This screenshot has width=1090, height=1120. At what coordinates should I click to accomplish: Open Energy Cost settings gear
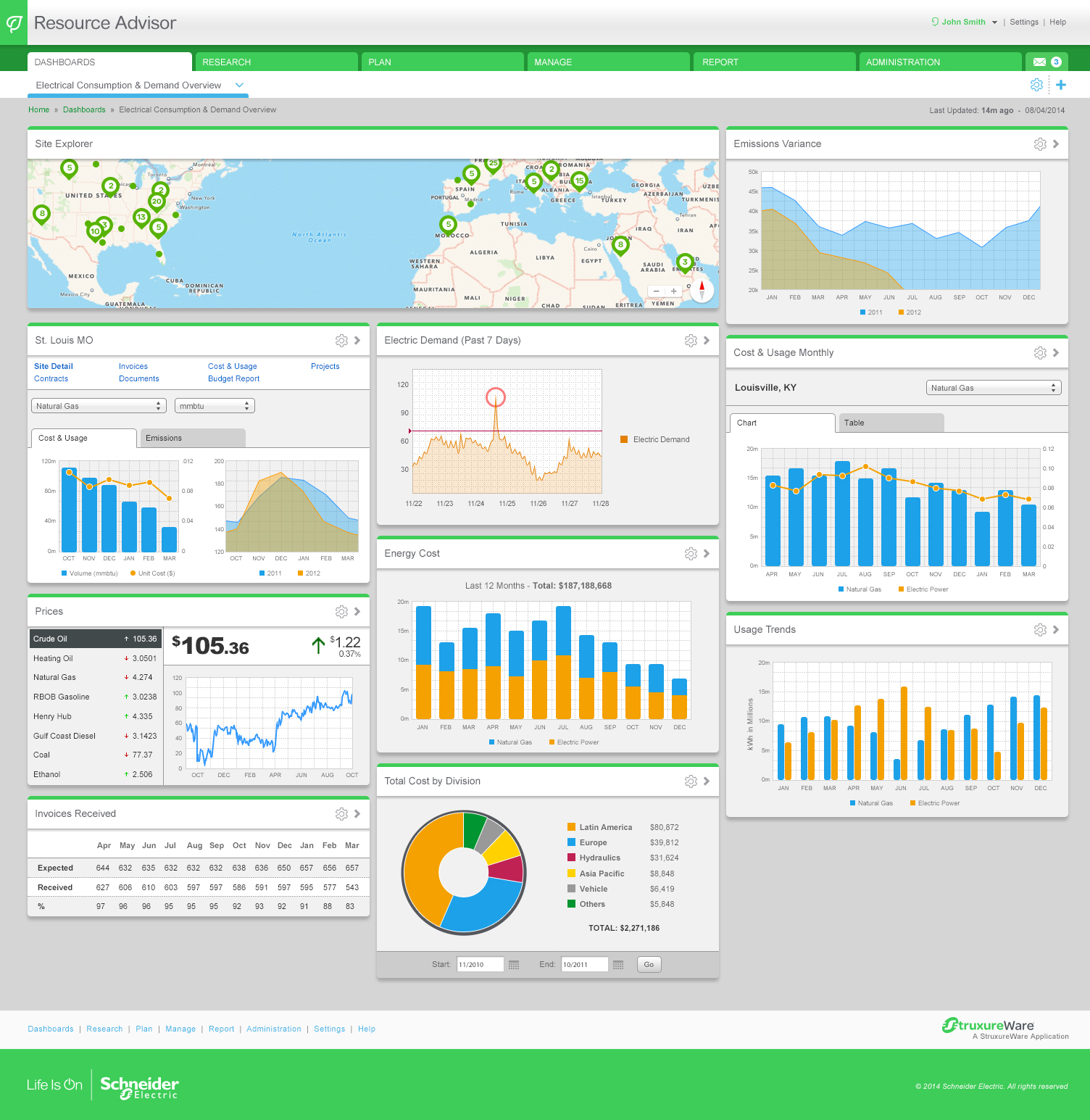click(x=691, y=554)
